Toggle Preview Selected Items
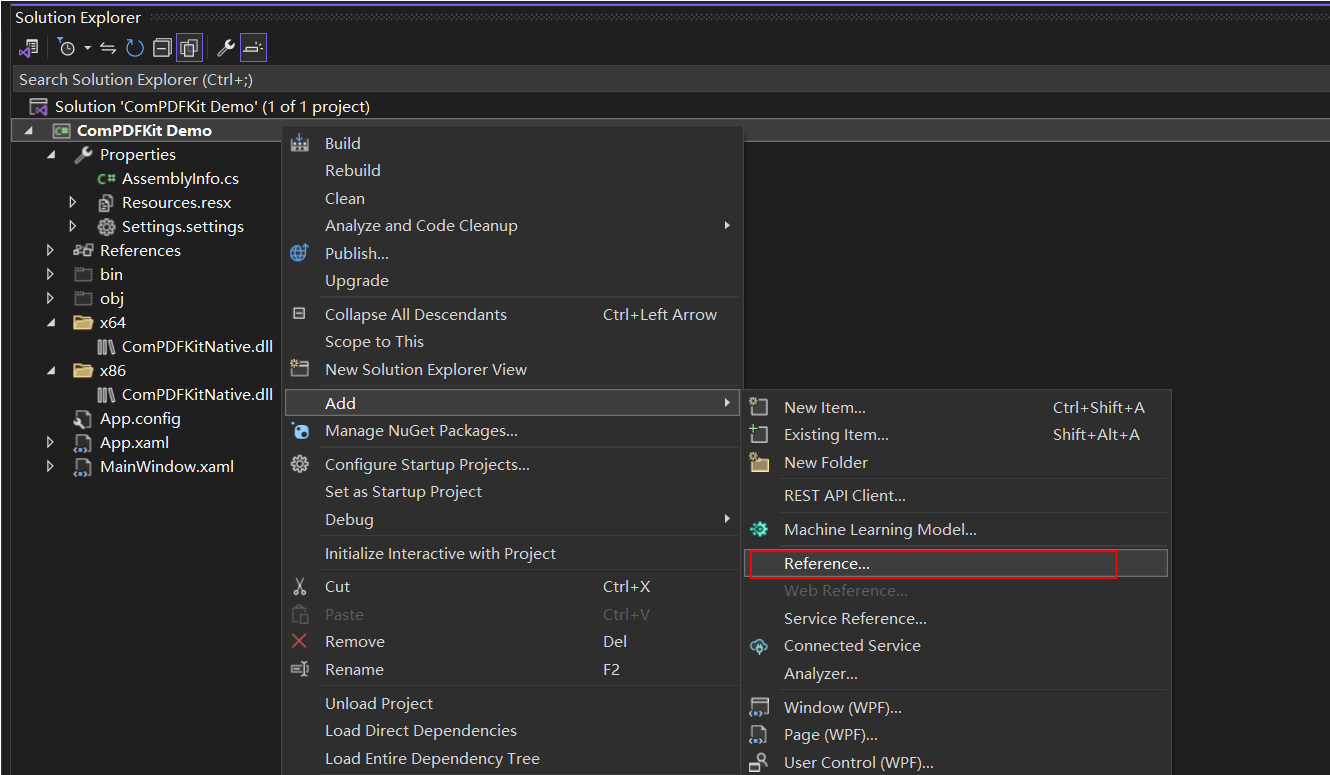1330x775 pixels. [254, 48]
